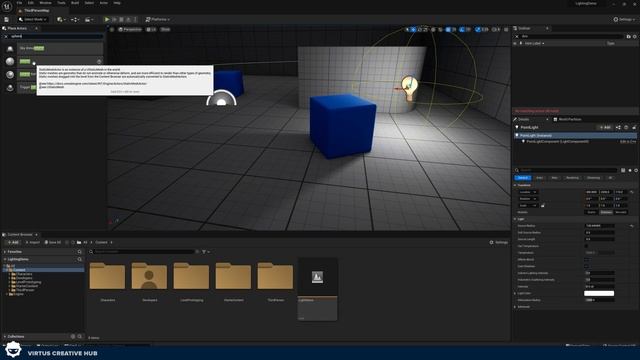
Task: Click the Unreal Engine logo icon
Action: coord(7,6)
